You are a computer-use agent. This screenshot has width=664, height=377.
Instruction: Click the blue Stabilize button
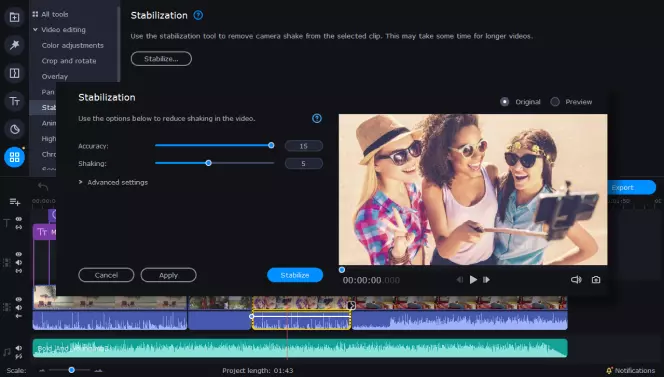pos(295,275)
